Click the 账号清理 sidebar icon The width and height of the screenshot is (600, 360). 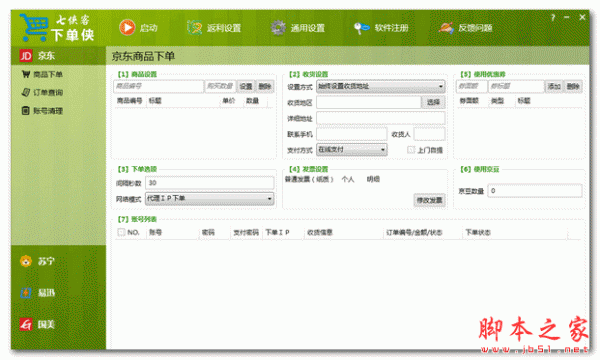click(26, 111)
